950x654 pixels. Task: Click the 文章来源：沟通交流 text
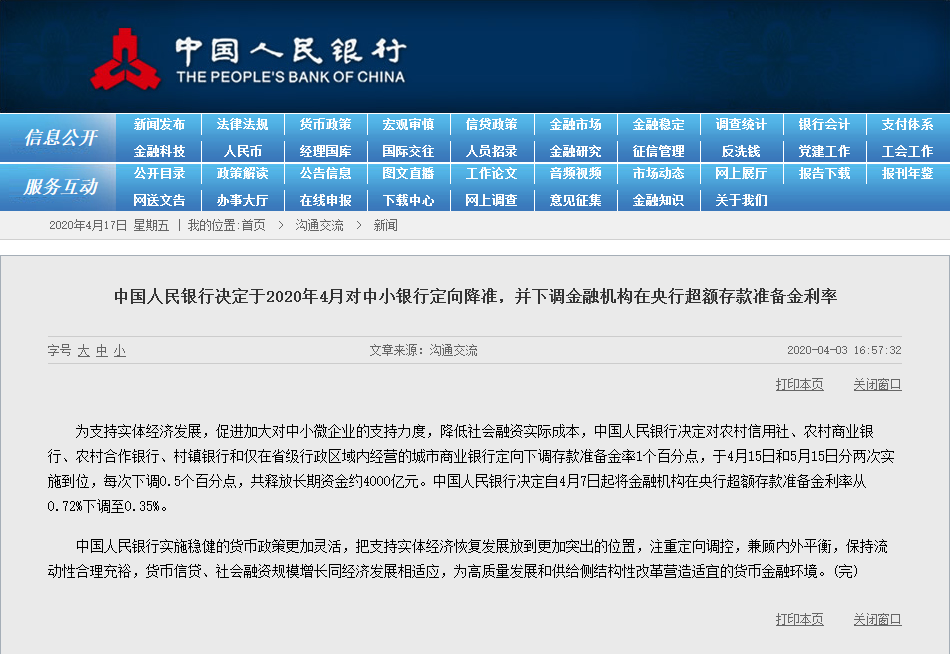point(424,350)
